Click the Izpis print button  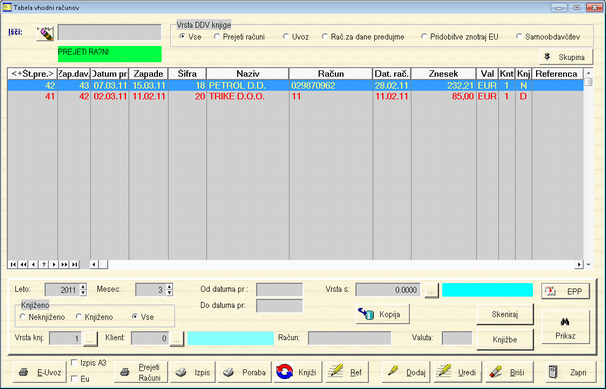(192, 372)
